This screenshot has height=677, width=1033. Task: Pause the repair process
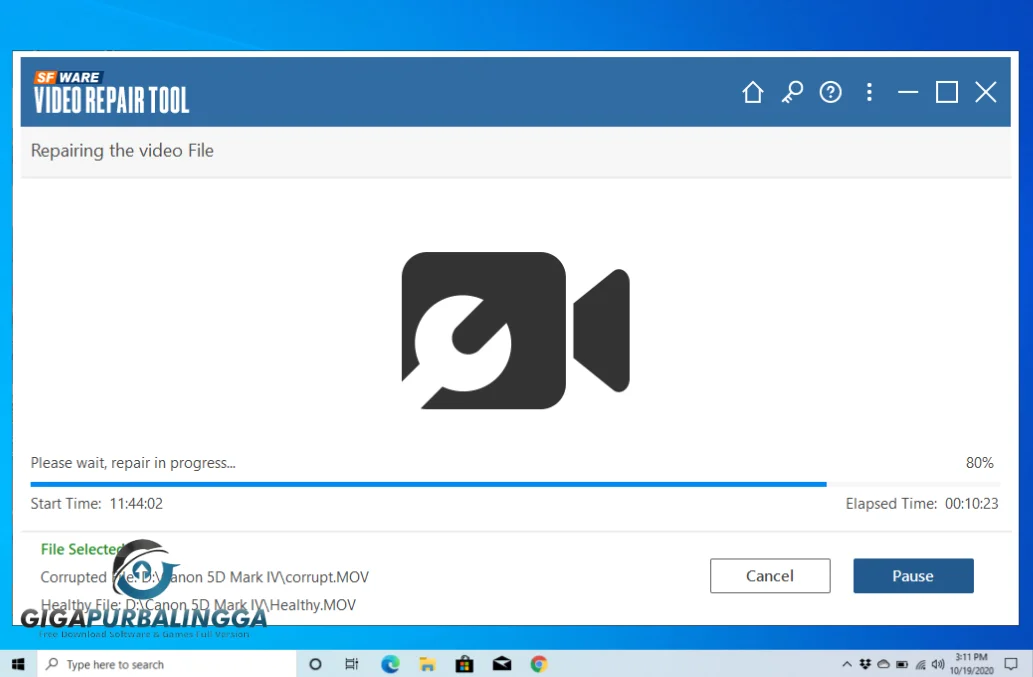tap(913, 576)
